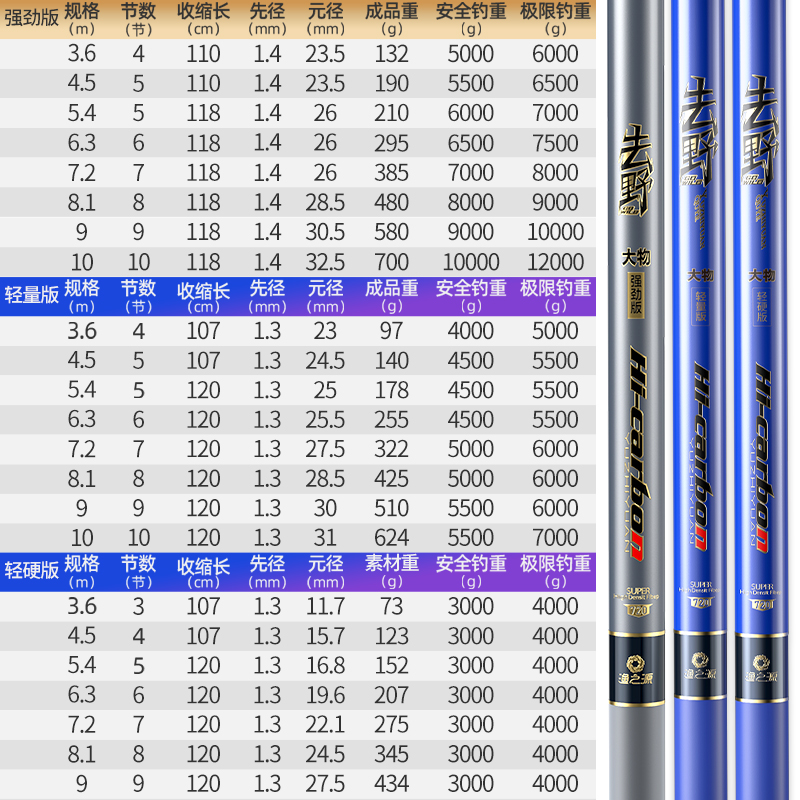Click the butt diameter value 30.5
Image resolution: width=800 pixels, height=800 pixels.
pyautogui.click(x=325, y=232)
